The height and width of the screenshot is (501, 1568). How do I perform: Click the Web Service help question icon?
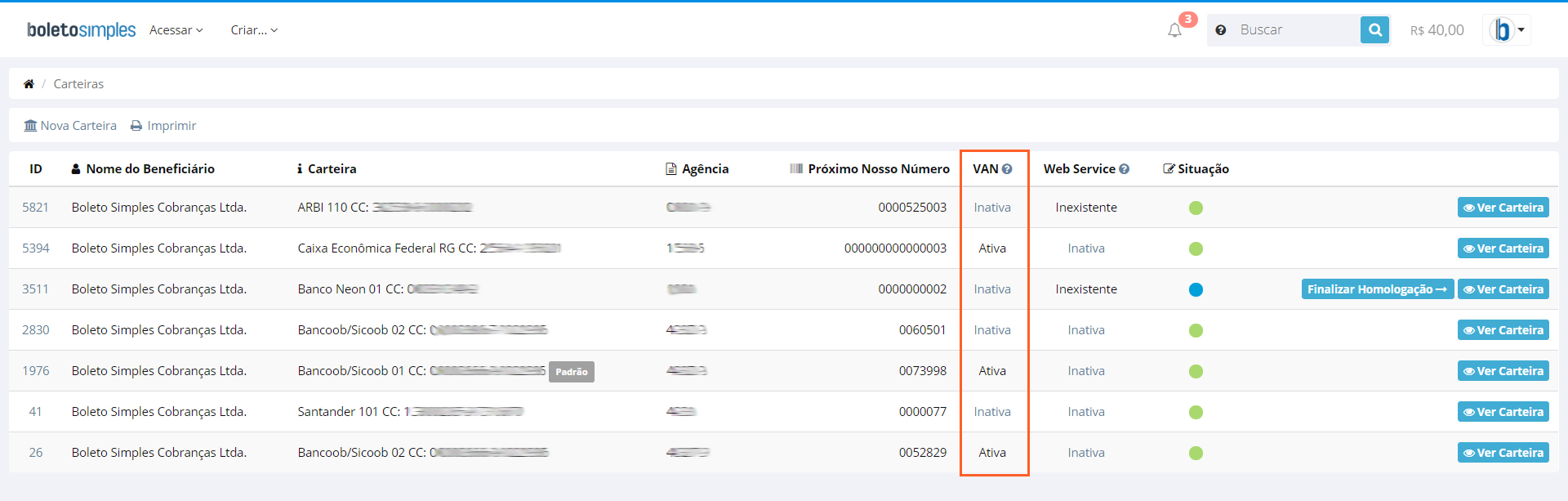click(1124, 169)
